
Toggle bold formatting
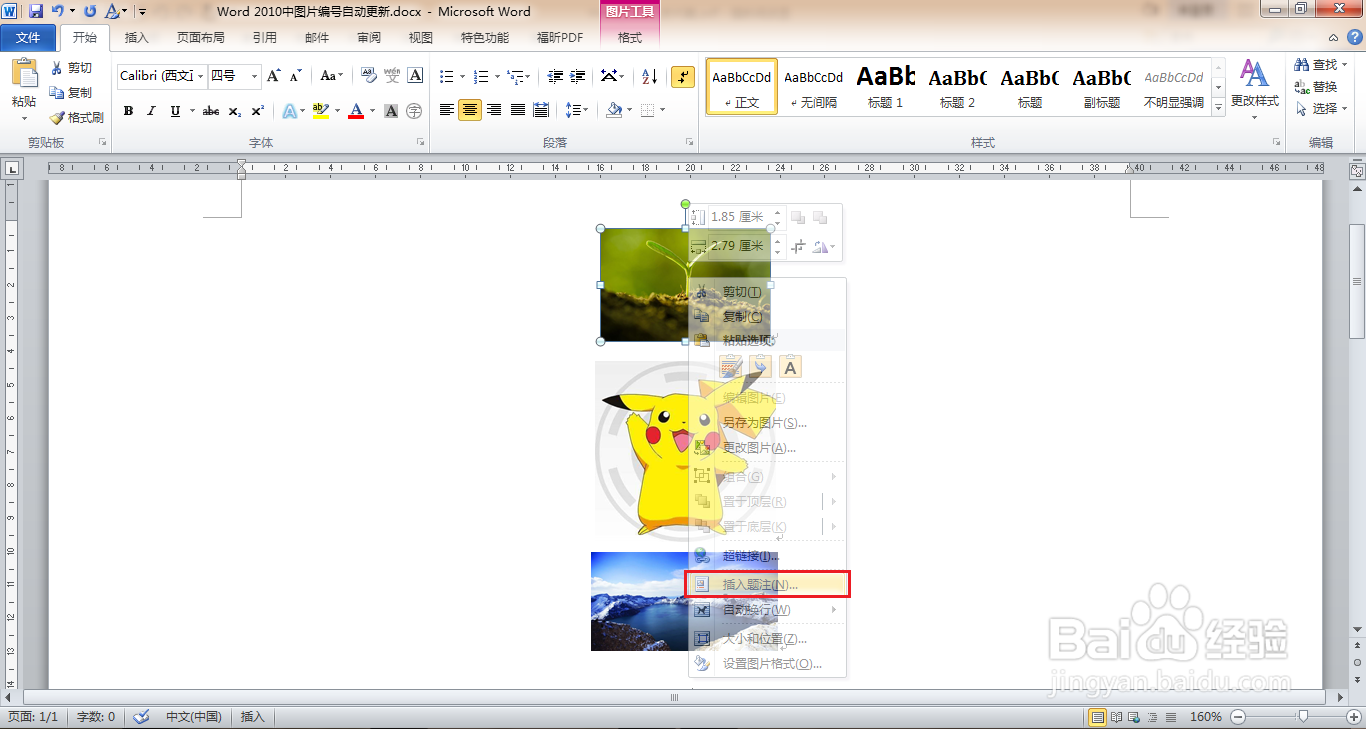tap(128, 111)
